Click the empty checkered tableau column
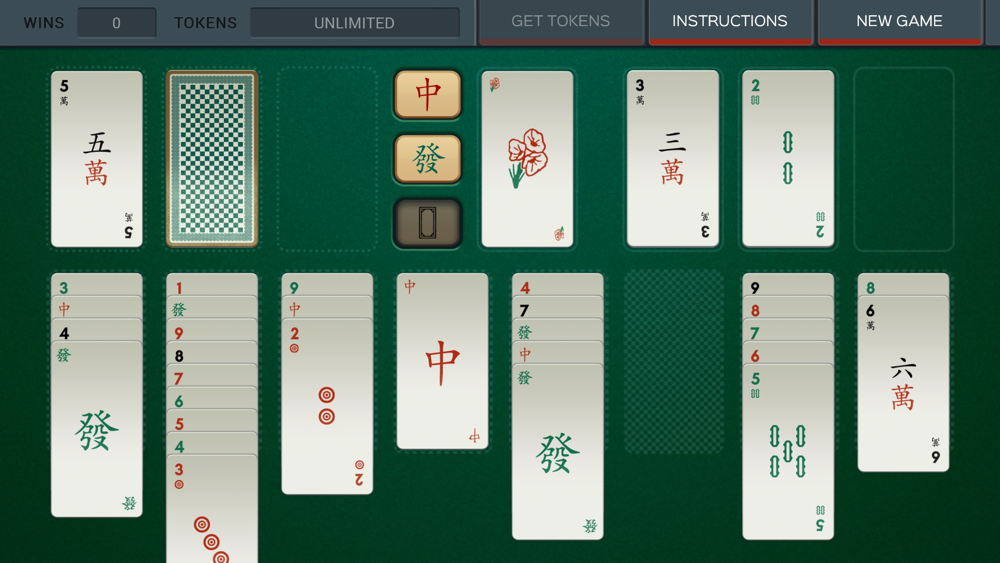Viewport: 1000px width, 563px height. (x=673, y=361)
